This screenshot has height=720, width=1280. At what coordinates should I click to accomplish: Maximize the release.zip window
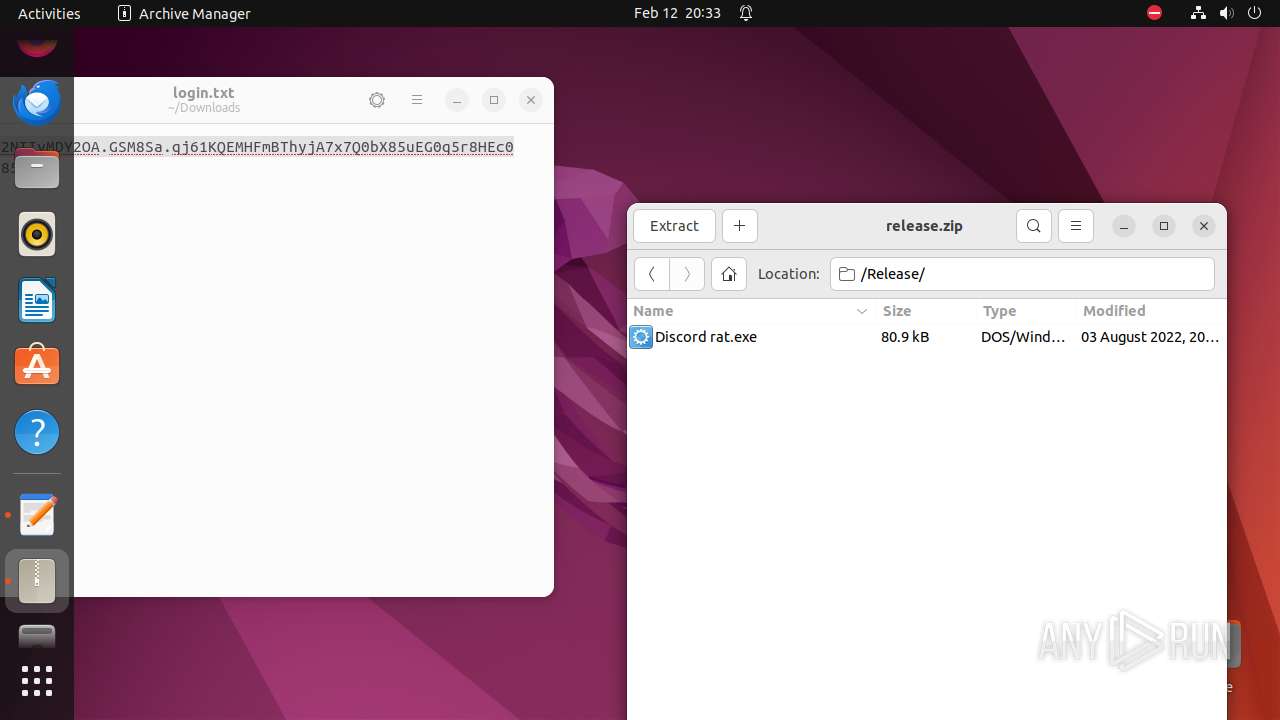(1164, 226)
